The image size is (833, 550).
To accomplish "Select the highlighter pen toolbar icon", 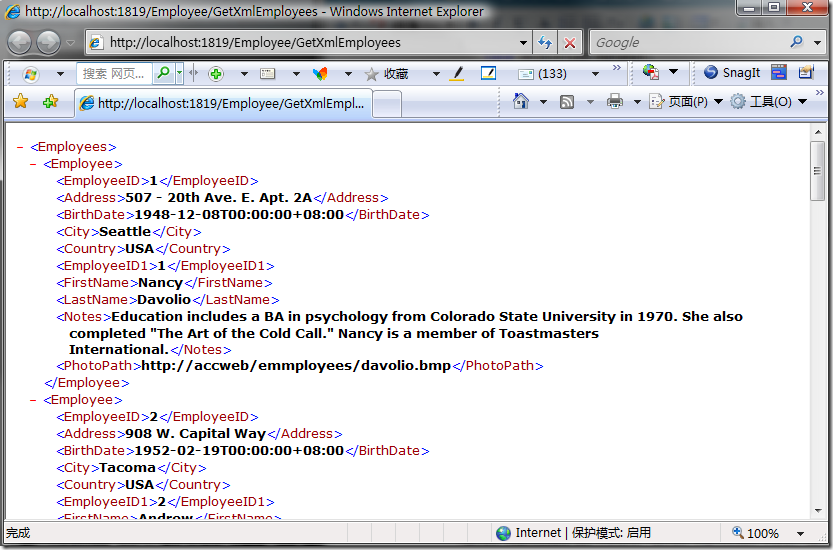I will (457, 74).
